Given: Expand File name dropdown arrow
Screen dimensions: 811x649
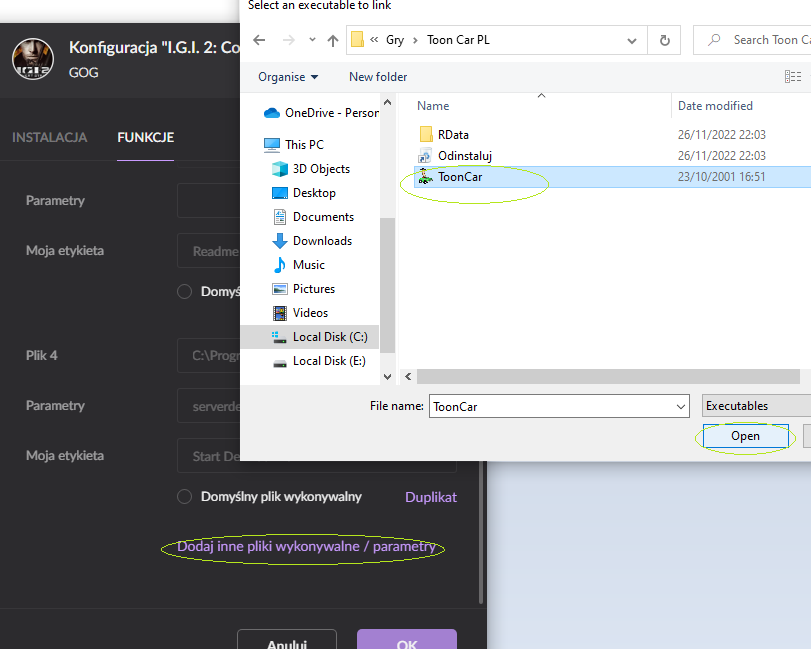Looking at the screenshot, I should click(681, 407).
